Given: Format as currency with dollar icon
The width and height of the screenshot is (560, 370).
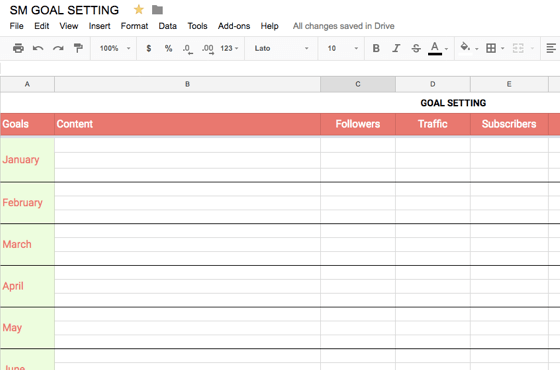Looking at the screenshot, I should pyautogui.click(x=149, y=48).
